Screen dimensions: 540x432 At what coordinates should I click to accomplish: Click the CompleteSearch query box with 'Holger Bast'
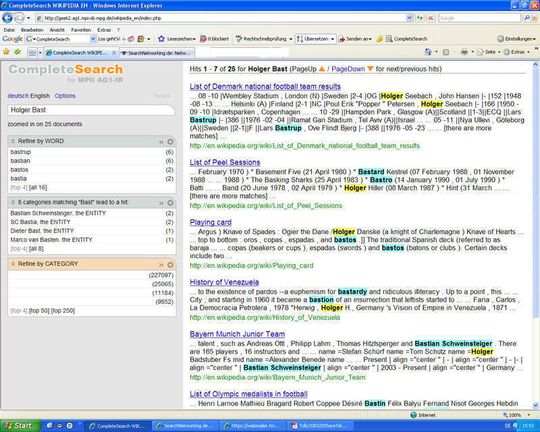[x=91, y=110]
